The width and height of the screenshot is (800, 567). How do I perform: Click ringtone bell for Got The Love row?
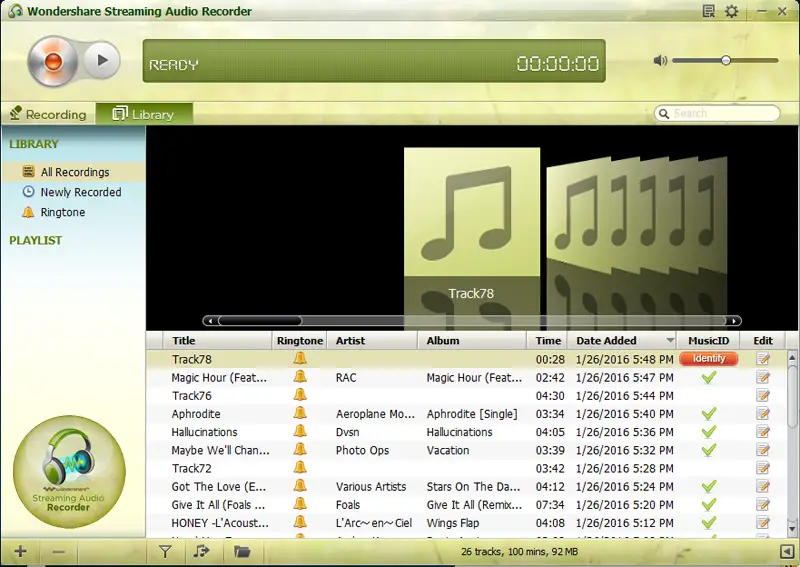click(x=300, y=486)
